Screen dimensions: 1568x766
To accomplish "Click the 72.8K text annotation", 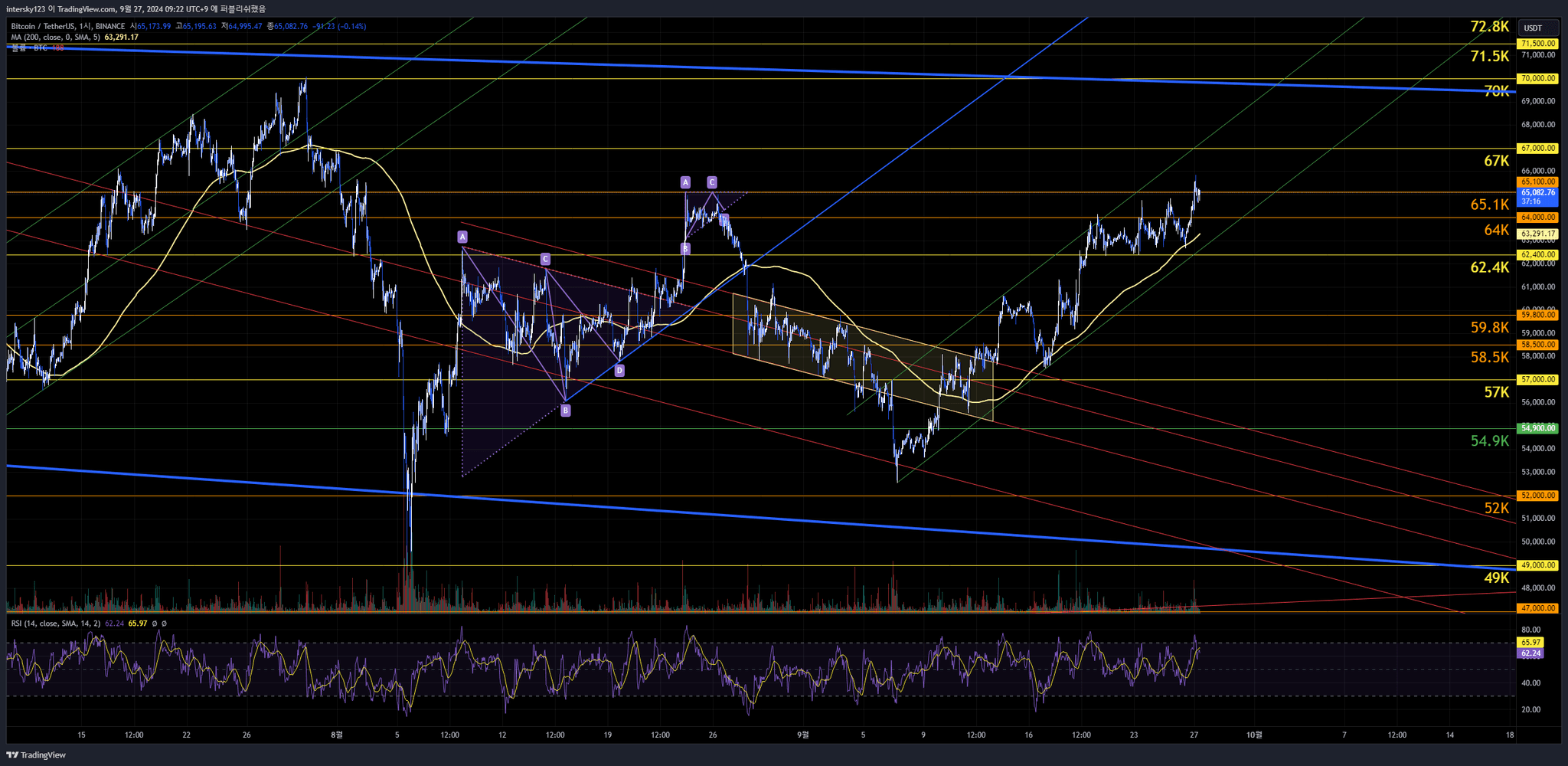I will point(1489,27).
